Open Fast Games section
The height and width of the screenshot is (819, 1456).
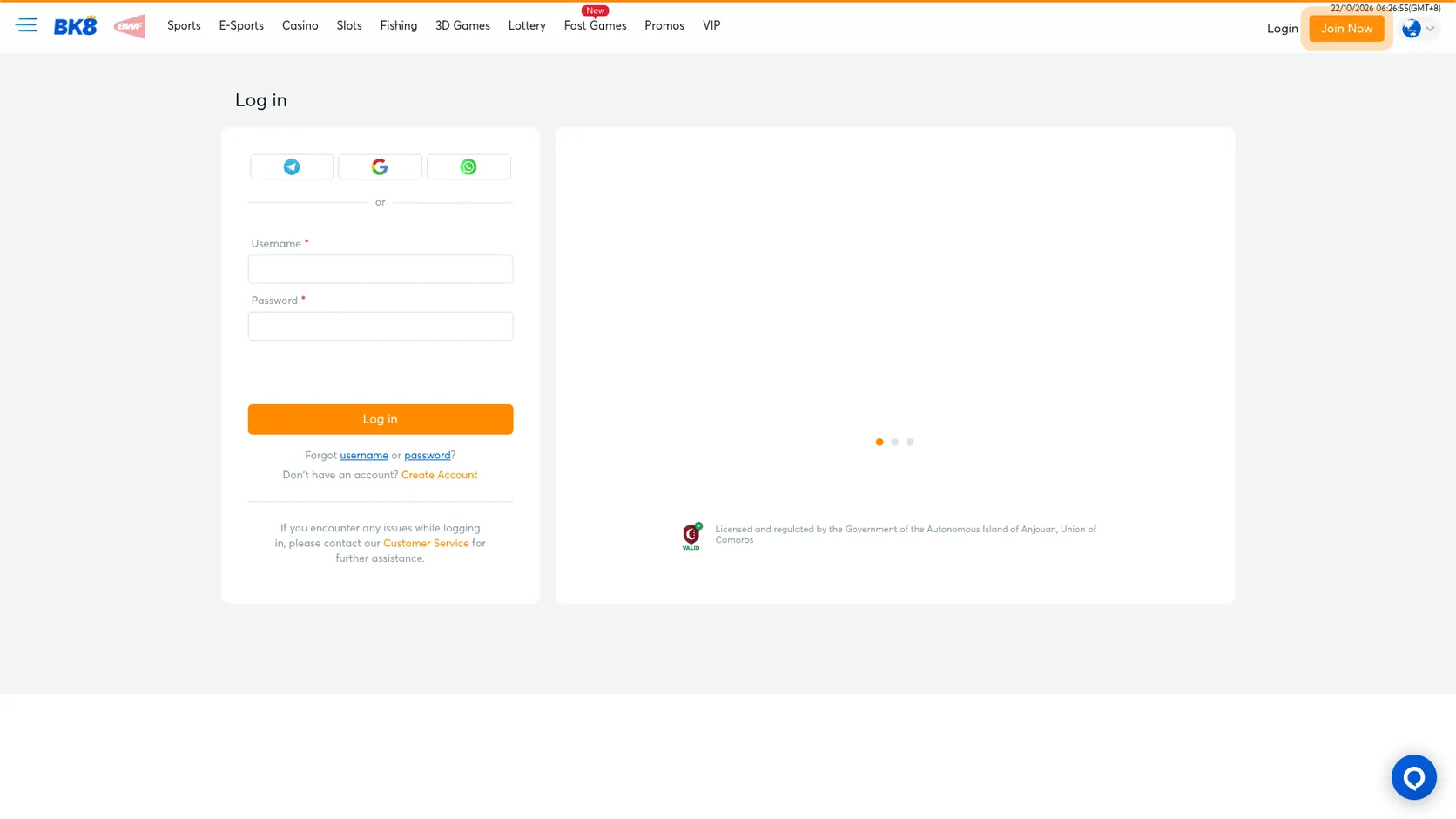pos(595,25)
